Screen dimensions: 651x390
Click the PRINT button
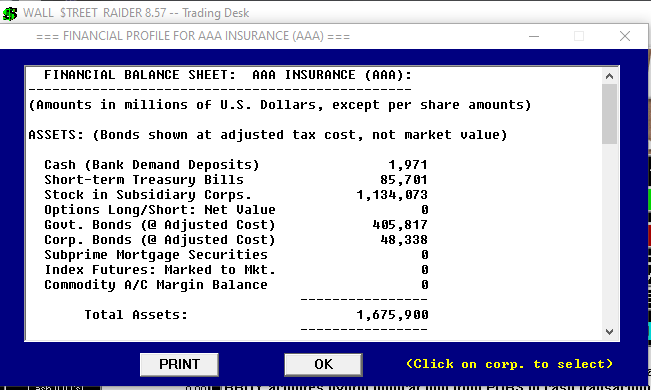(179, 364)
